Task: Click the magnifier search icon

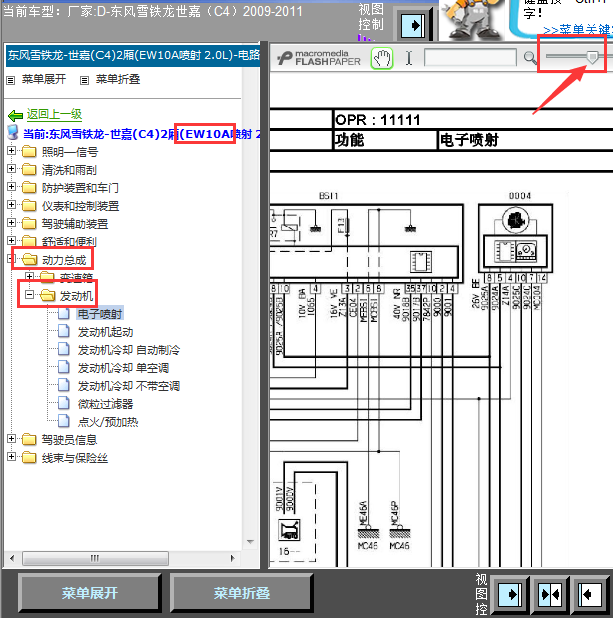Action: (x=530, y=58)
